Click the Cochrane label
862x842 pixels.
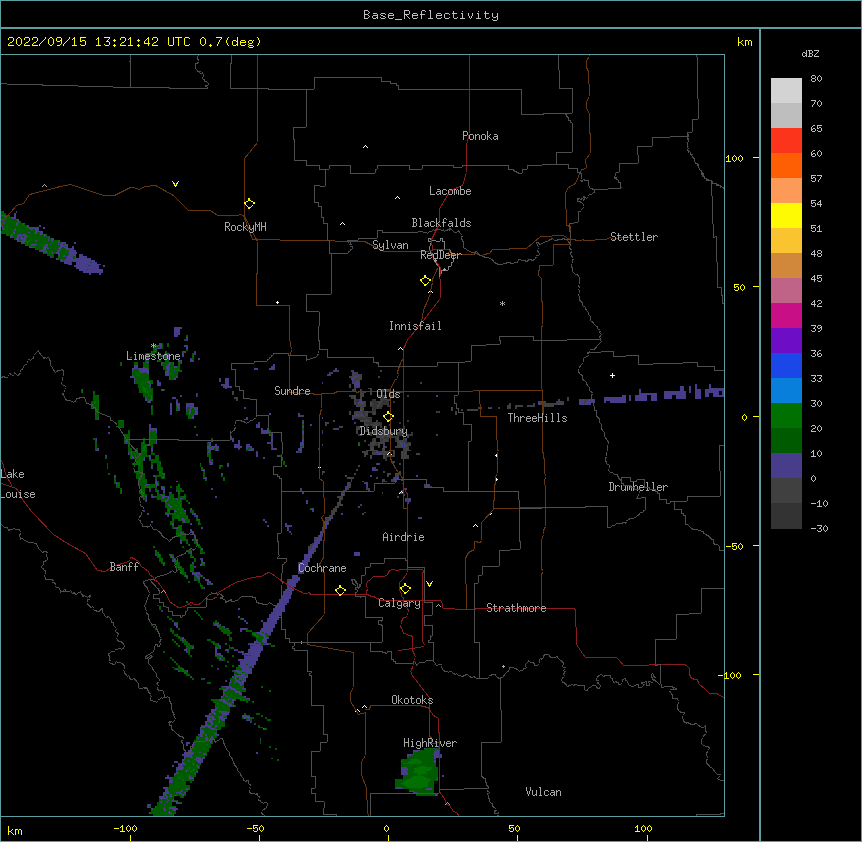pyautogui.click(x=322, y=568)
